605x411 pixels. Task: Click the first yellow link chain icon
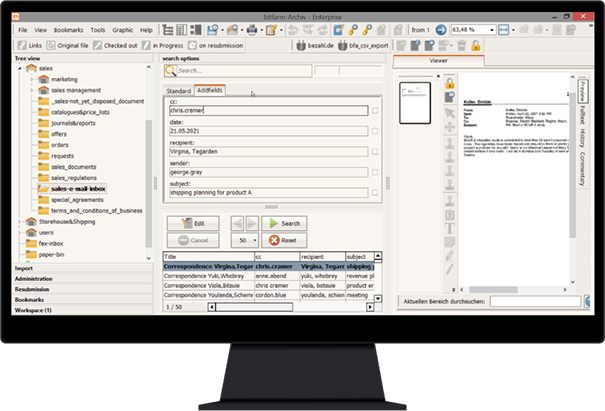(x=353, y=30)
